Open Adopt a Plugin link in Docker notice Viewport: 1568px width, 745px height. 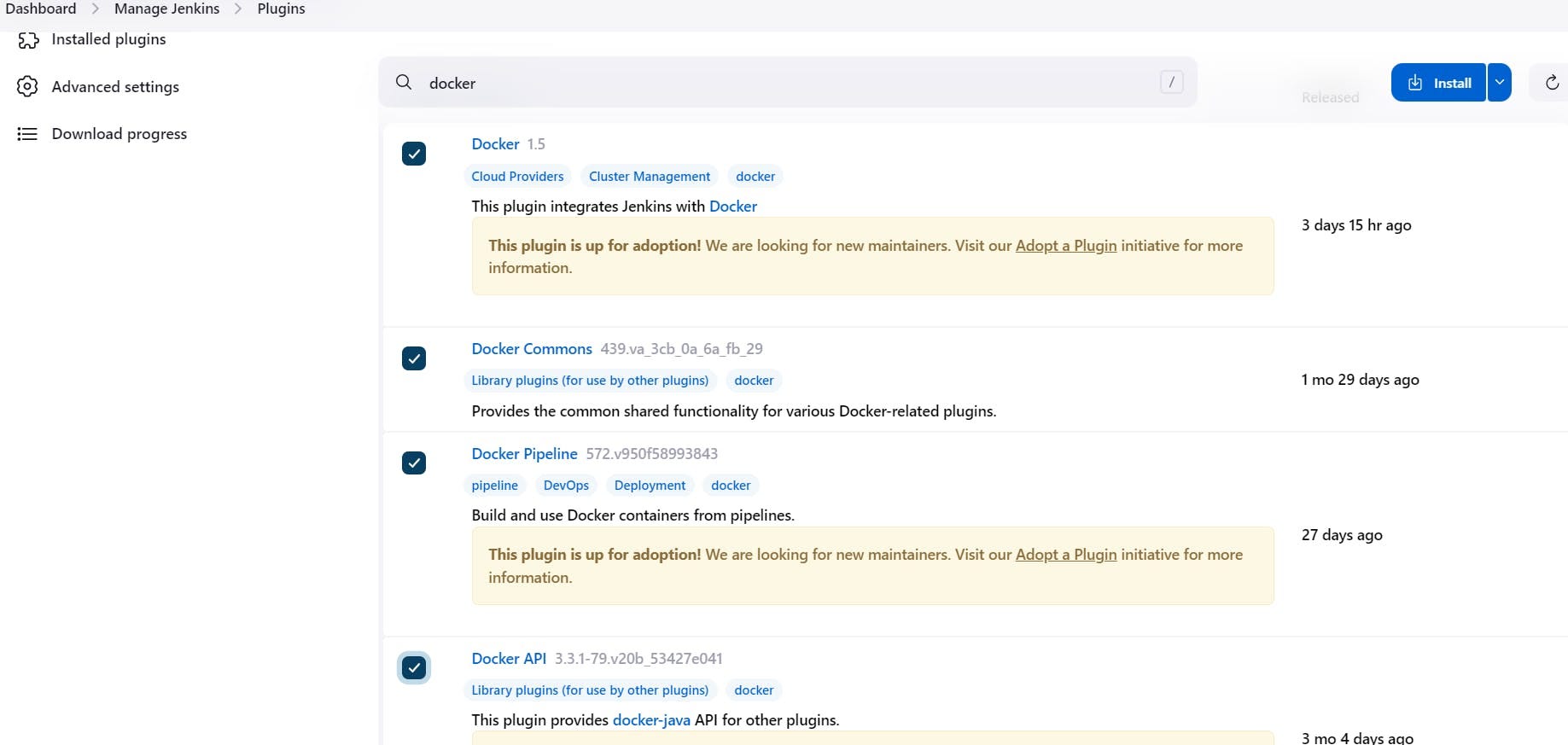coord(1066,246)
